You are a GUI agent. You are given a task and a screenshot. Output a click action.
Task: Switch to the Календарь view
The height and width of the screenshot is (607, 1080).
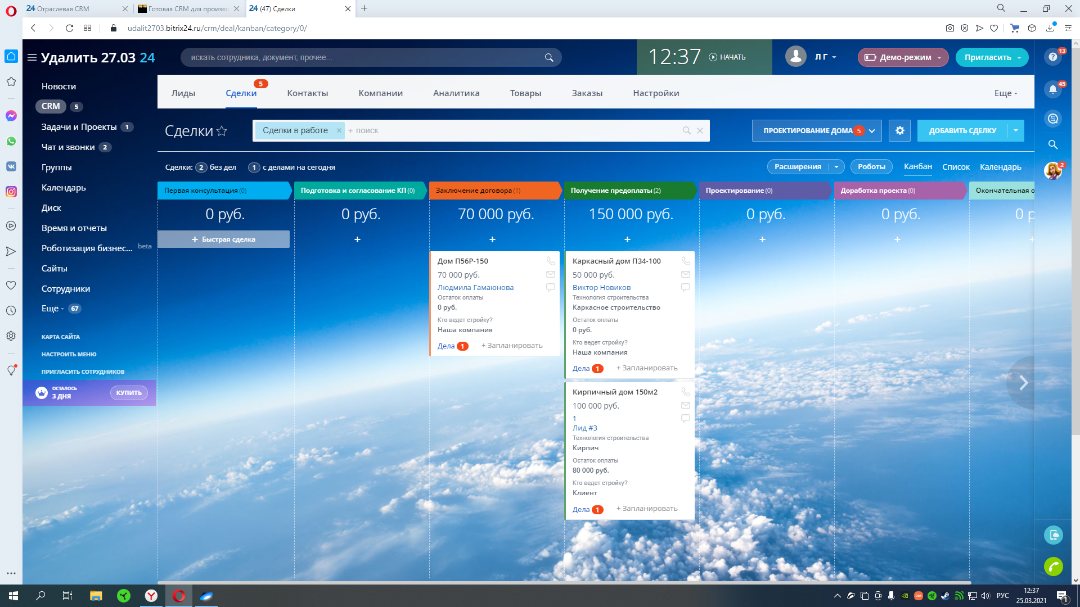pyautogui.click(x=1000, y=167)
